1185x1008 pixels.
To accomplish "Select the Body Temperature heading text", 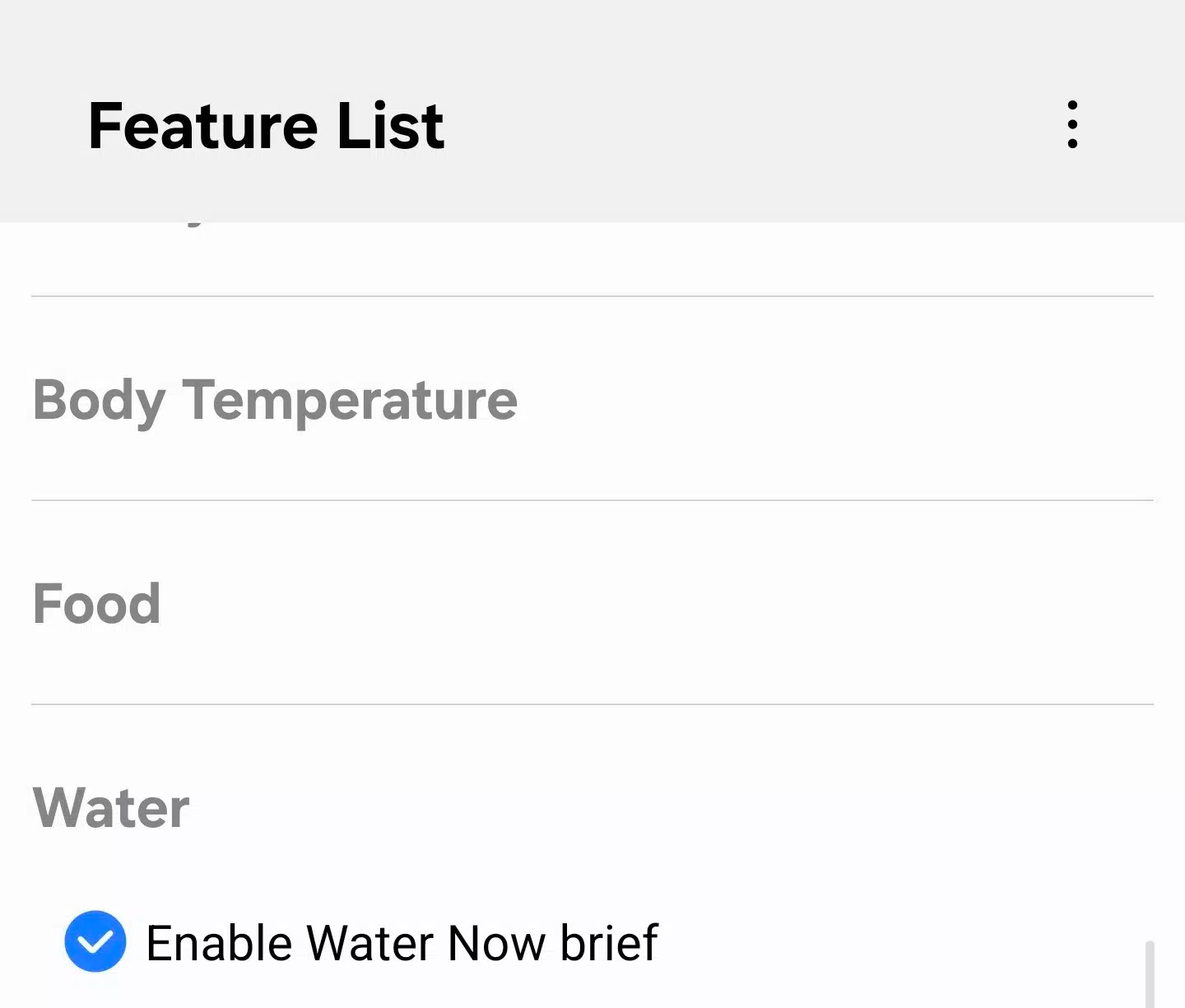I will pos(275,400).
